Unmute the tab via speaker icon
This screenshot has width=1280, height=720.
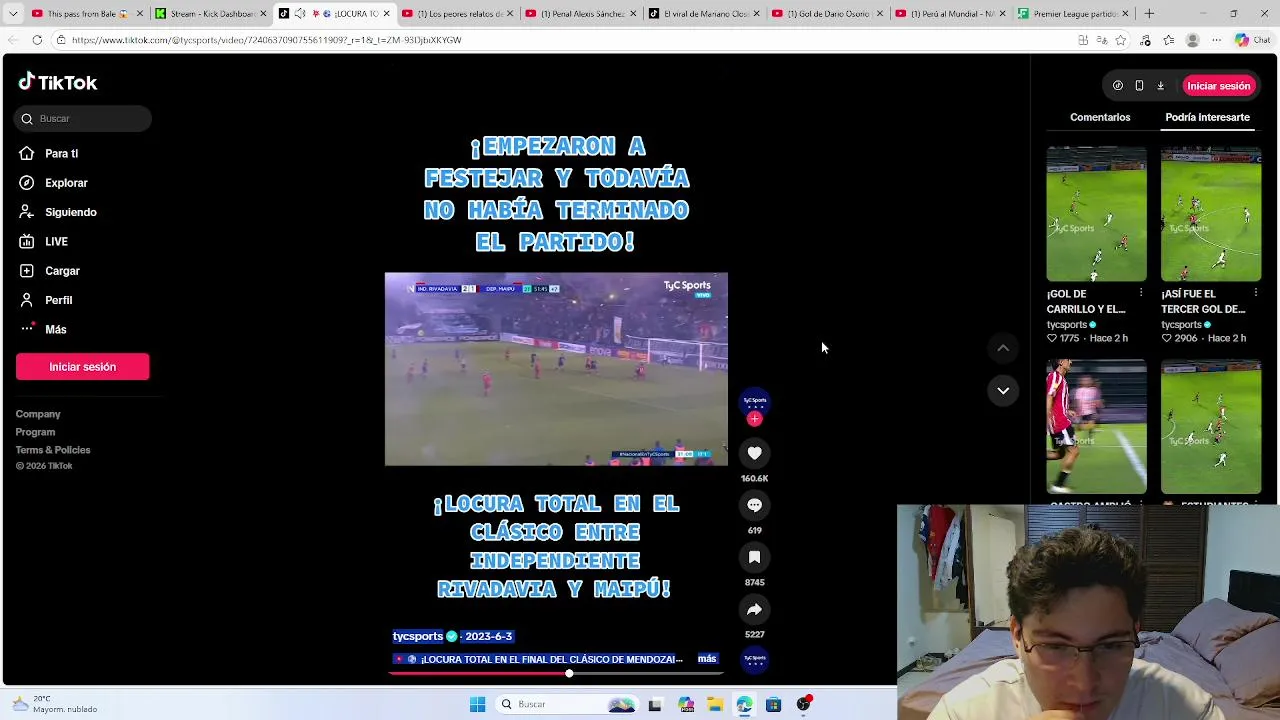click(300, 14)
